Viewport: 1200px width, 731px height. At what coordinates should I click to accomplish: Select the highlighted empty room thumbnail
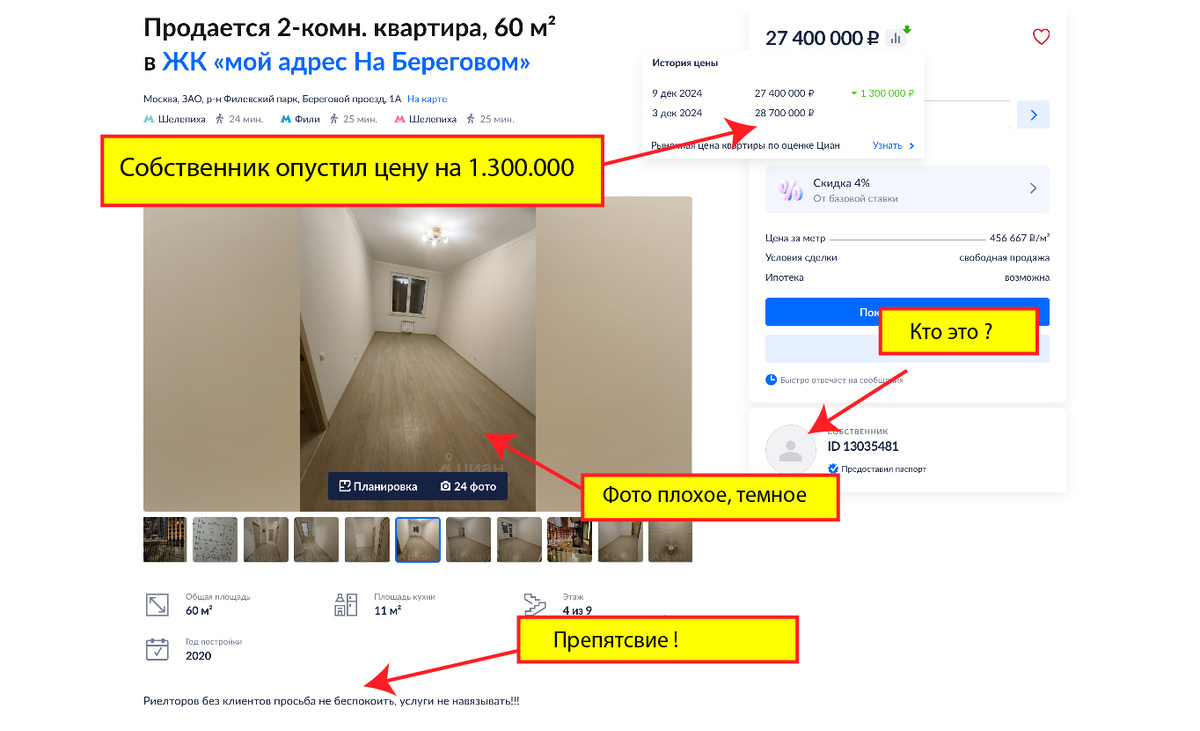click(x=418, y=539)
